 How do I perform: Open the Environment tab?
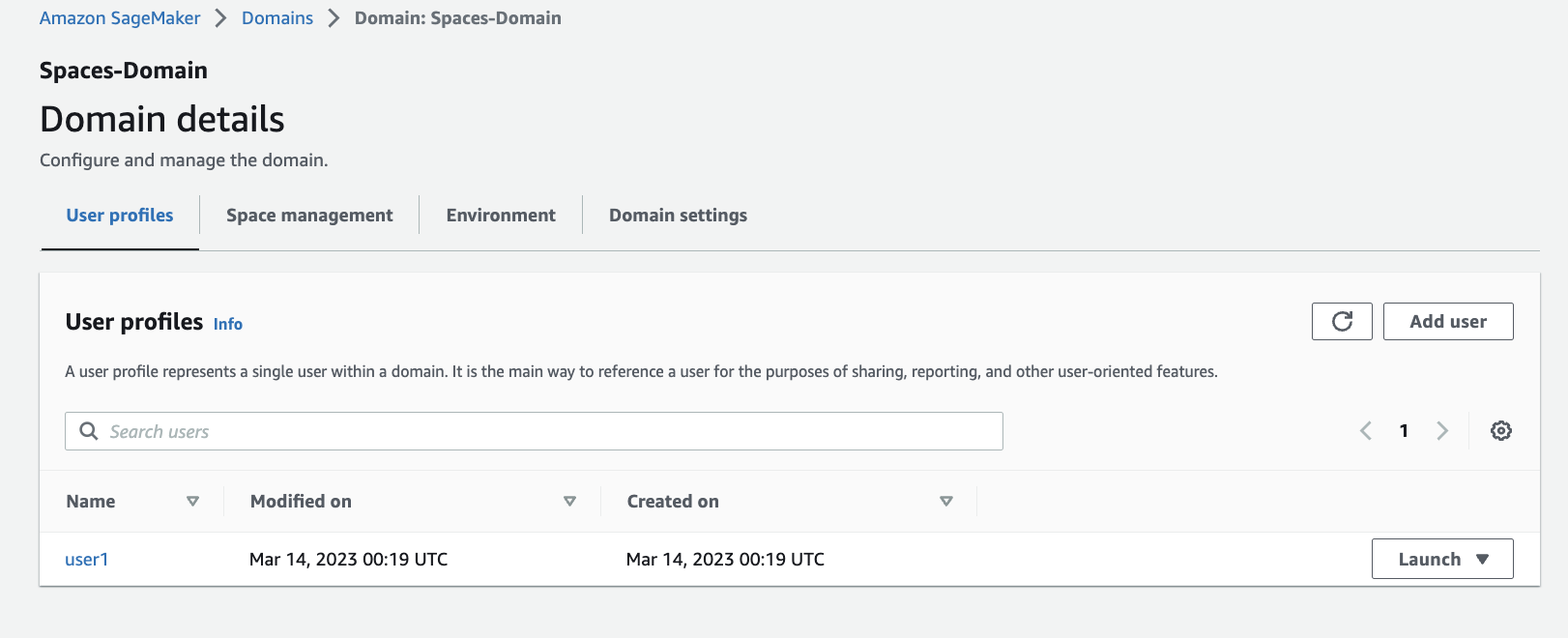pyautogui.click(x=501, y=216)
